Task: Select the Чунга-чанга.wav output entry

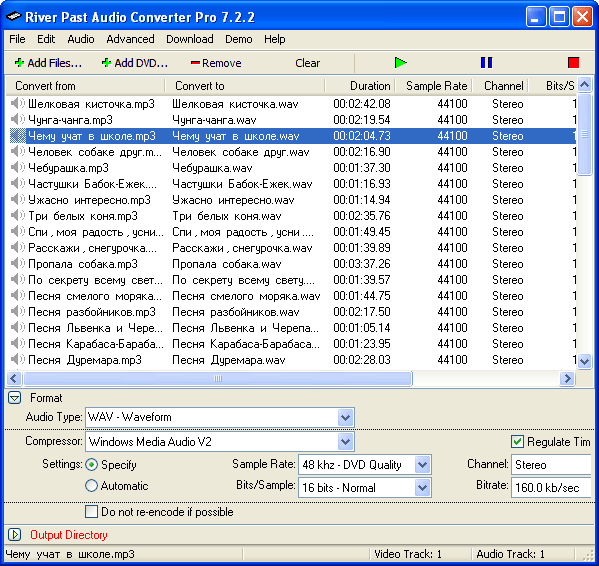Action: [x=214, y=120]
